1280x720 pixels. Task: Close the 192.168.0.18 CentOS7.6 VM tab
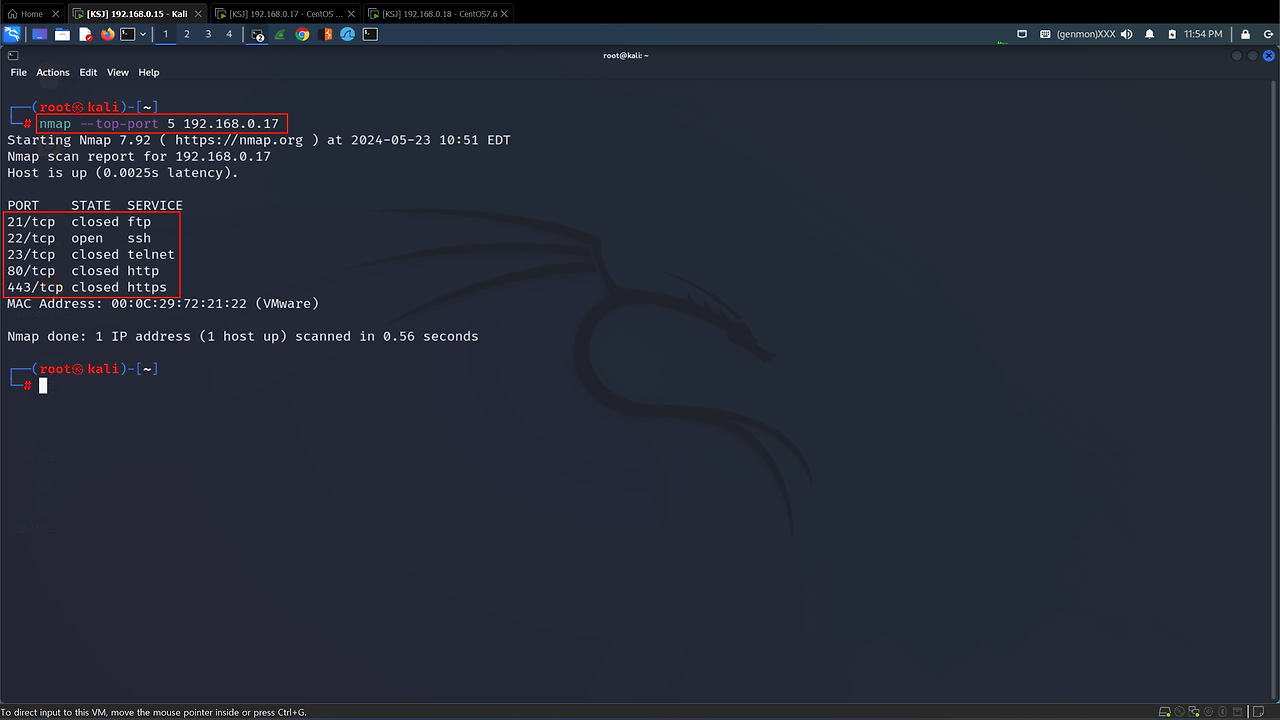(x=506, y=14)
